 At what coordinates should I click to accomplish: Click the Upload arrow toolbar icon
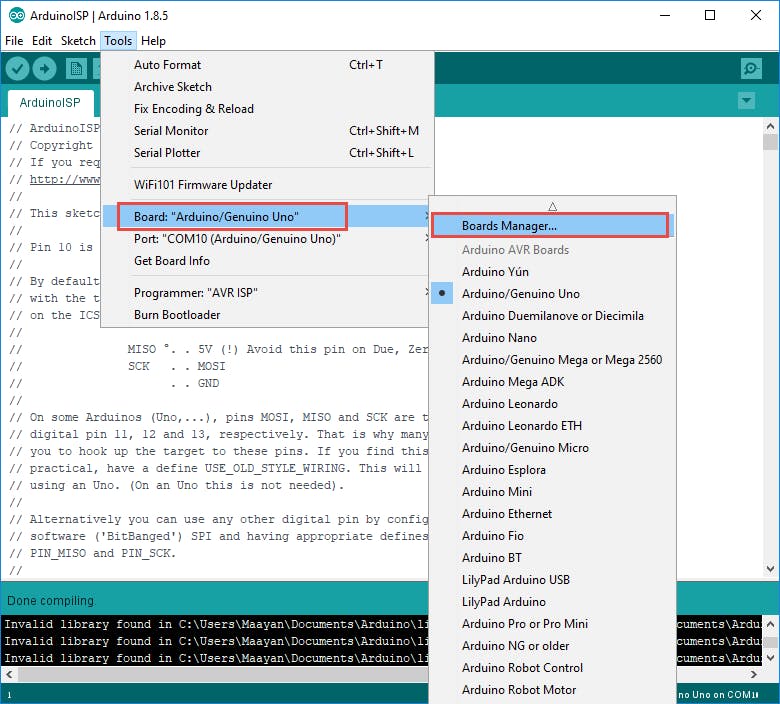pyautogui.click(x=44, y=68)
